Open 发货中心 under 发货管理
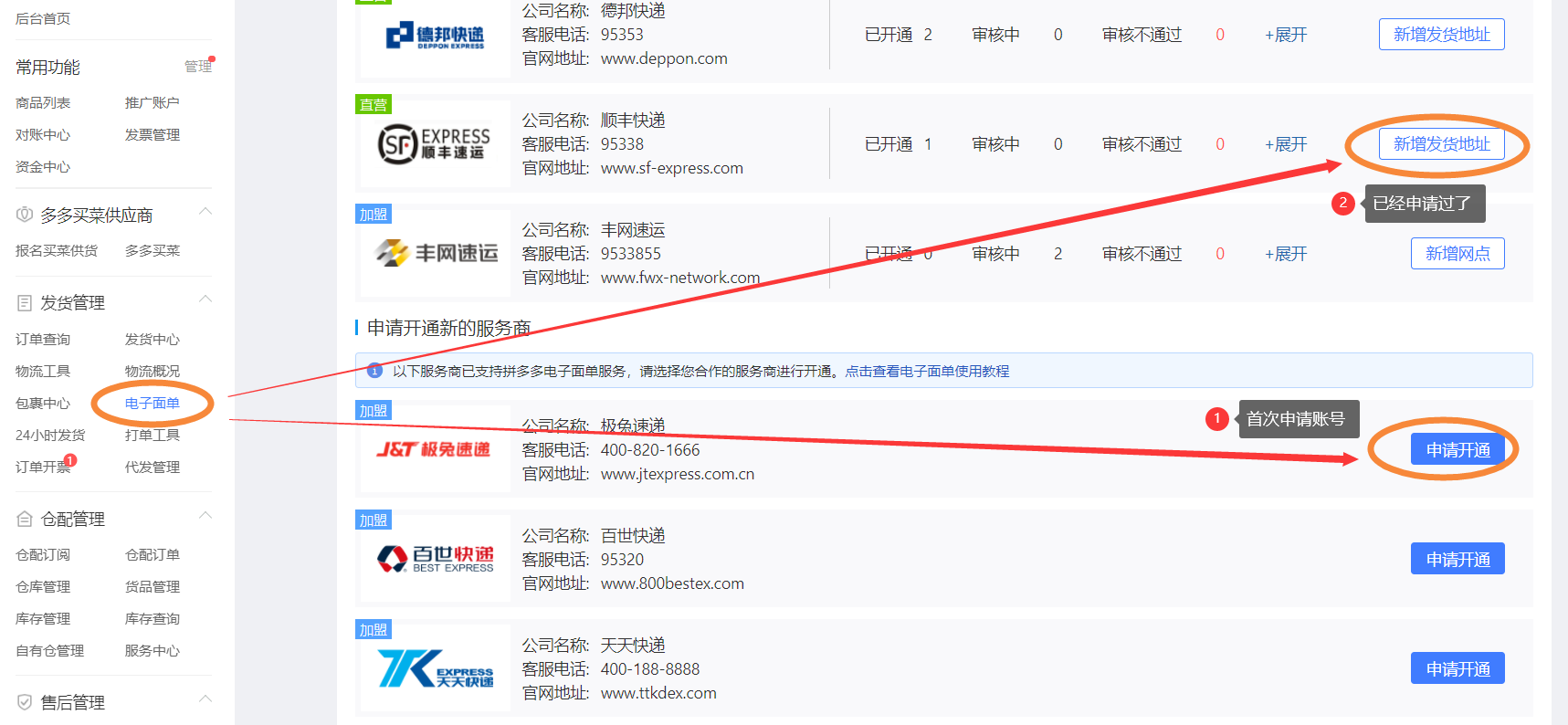The image size is (1568, 725). click(153, 340)
